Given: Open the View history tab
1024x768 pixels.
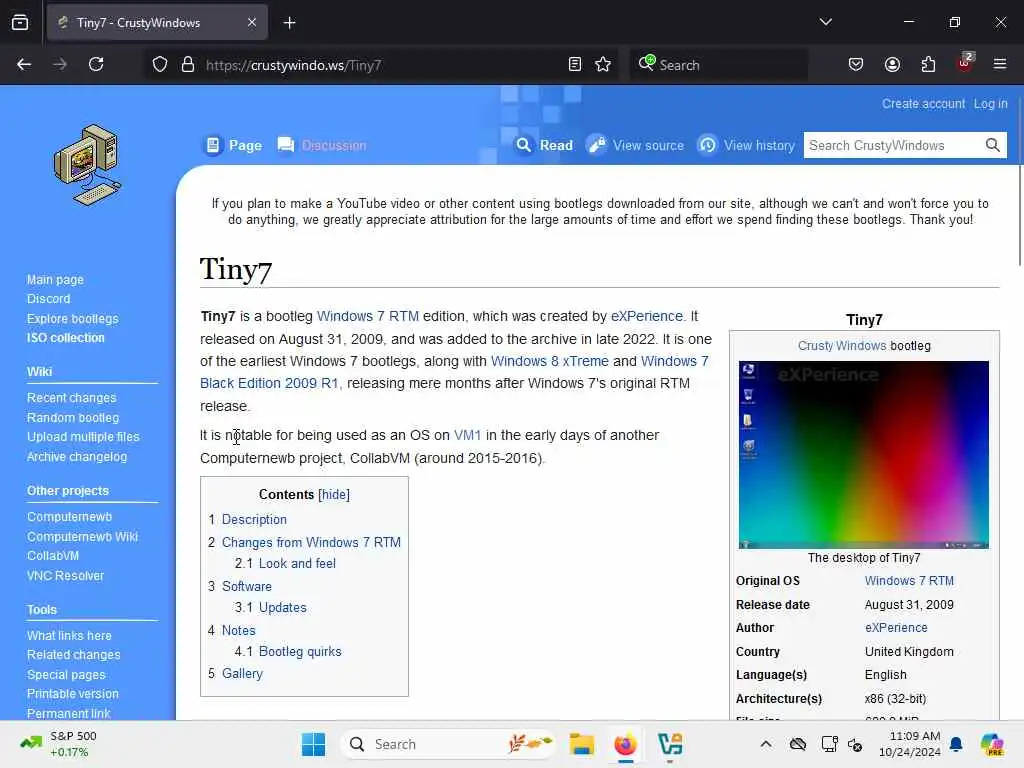Looking at the screenshot, I should tap(746, 145).
